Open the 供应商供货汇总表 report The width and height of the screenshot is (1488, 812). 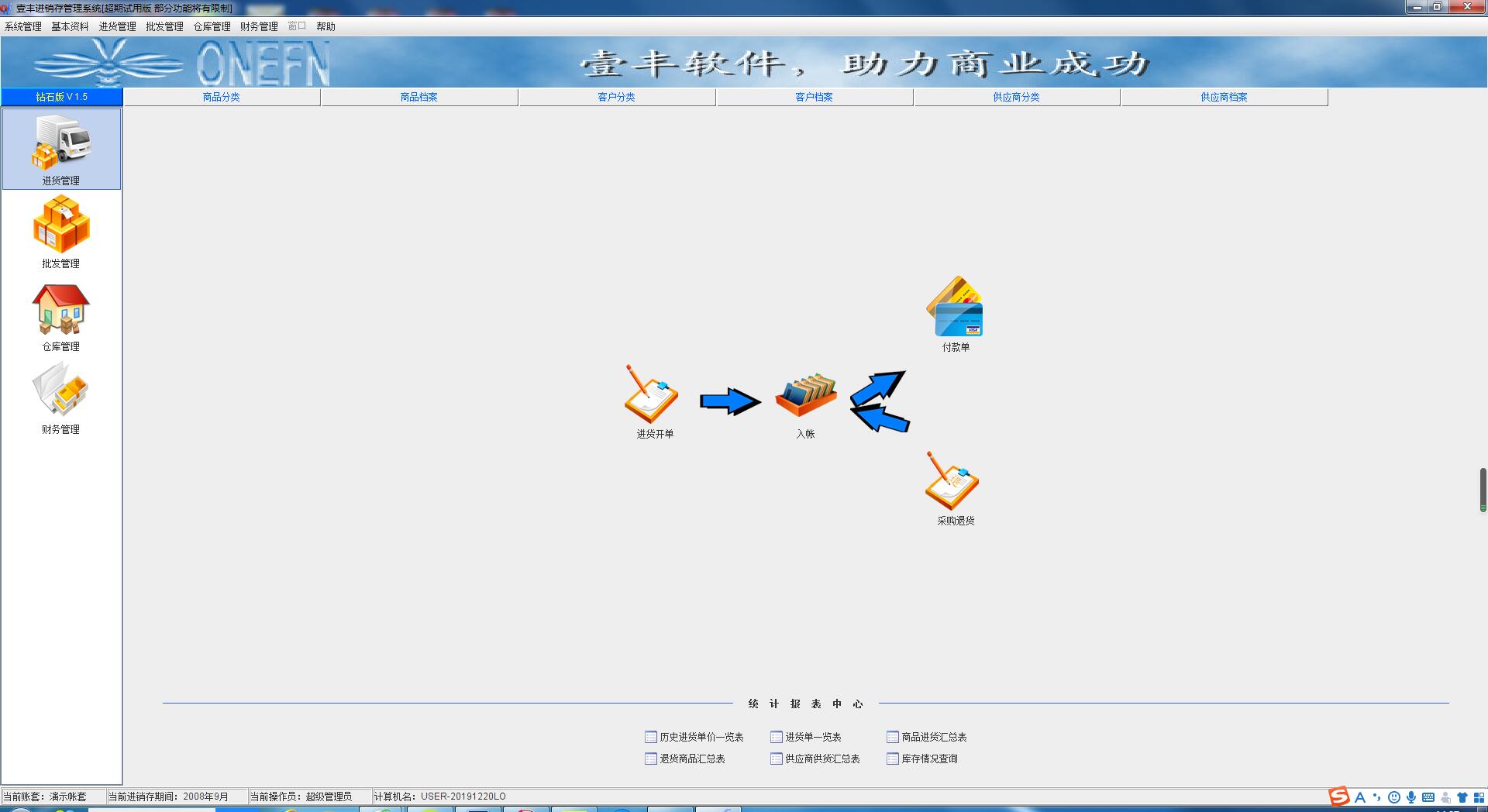click(x=815, y=759)
